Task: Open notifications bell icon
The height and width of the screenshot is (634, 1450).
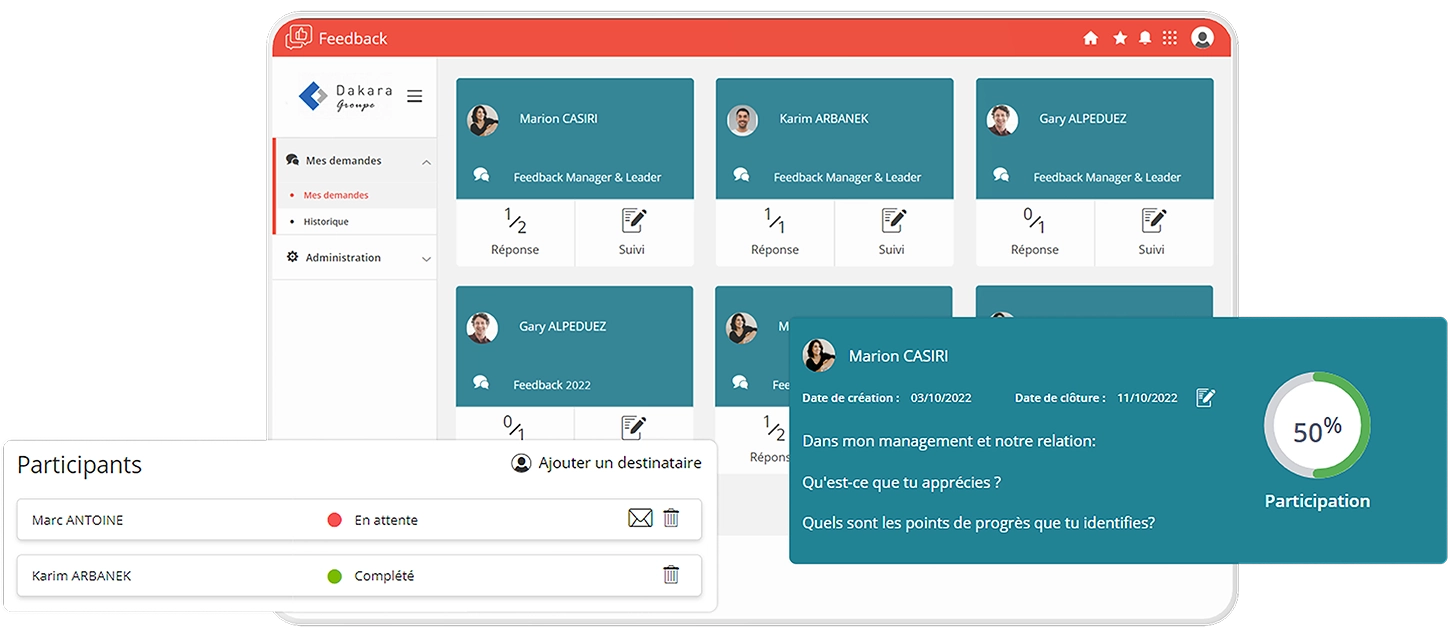Action: click(1145, 38)
